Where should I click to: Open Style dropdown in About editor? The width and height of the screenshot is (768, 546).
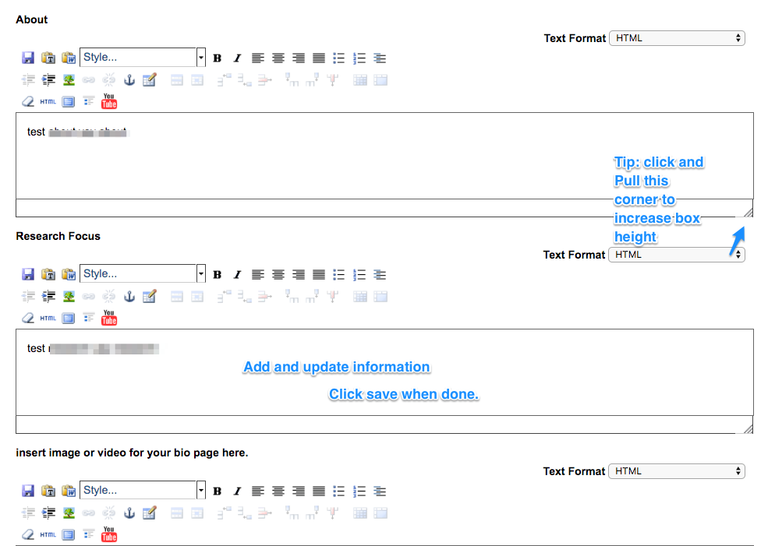[x=142, y=58]
